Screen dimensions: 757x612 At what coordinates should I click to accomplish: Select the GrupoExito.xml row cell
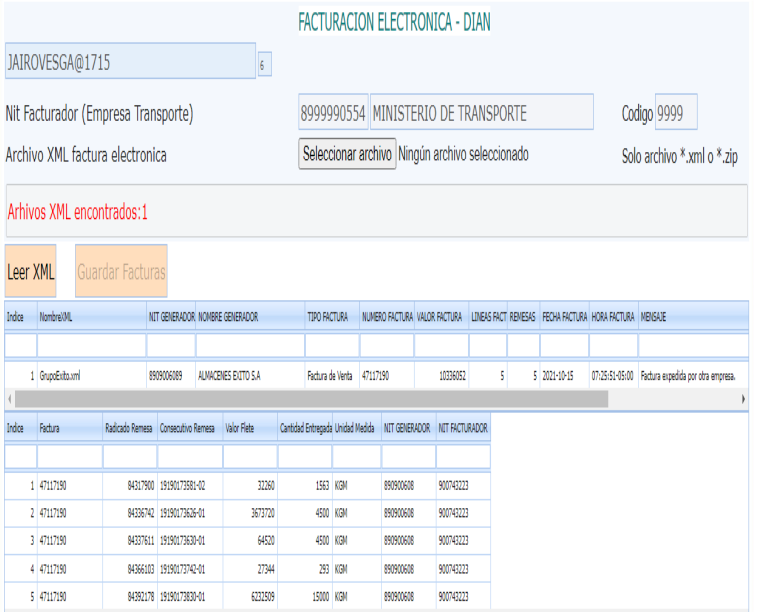[92, 376]
